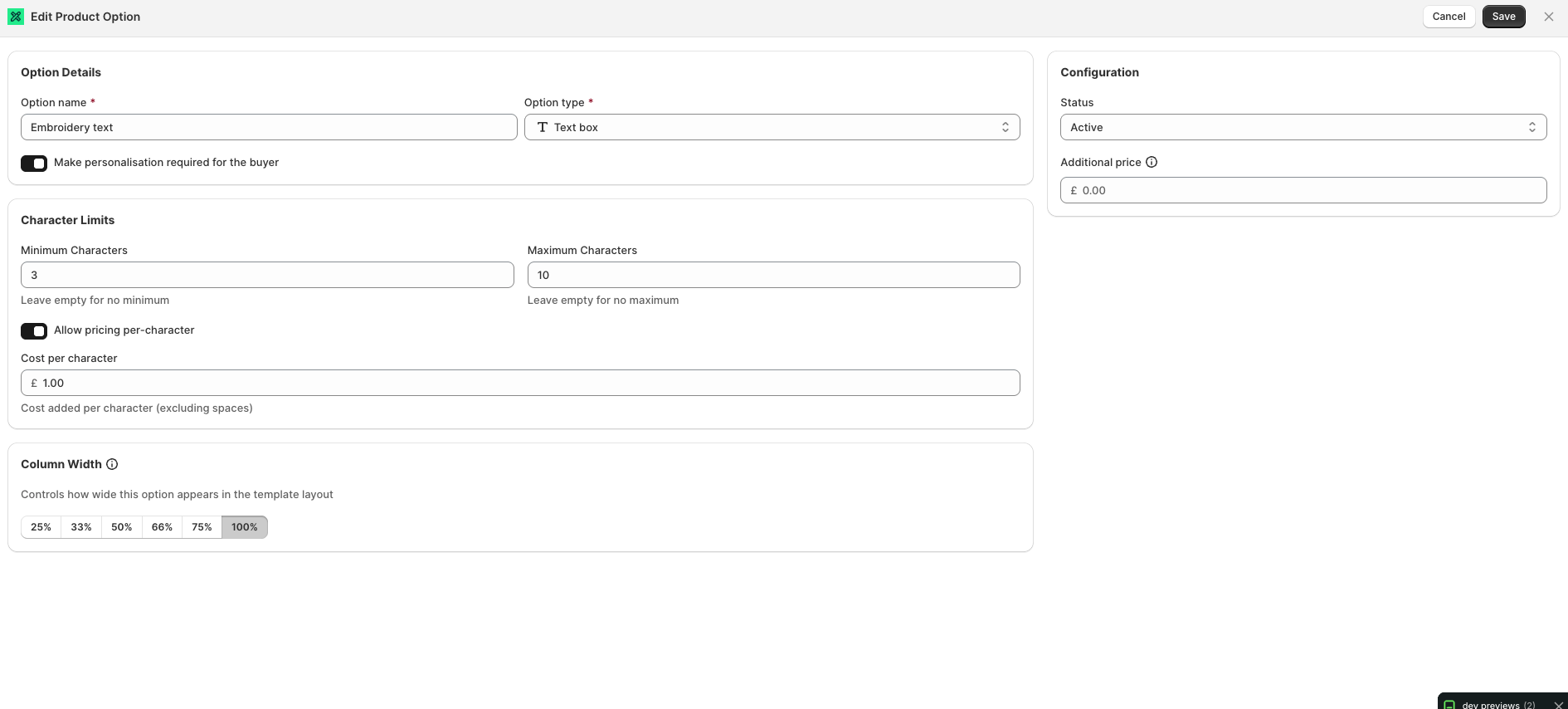Click 'Controls how wide this option appears' text
Screen dimensions: 1568x709
pos(177,494)
